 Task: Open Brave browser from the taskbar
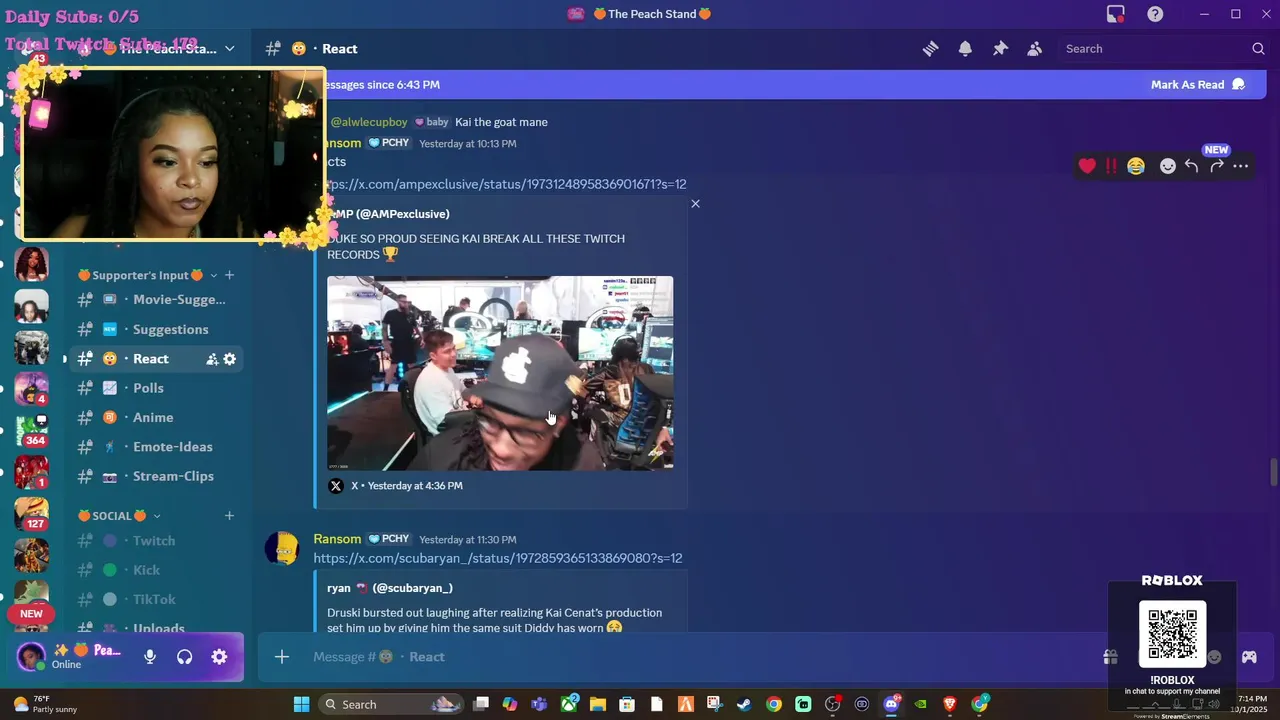click(950, 704)
